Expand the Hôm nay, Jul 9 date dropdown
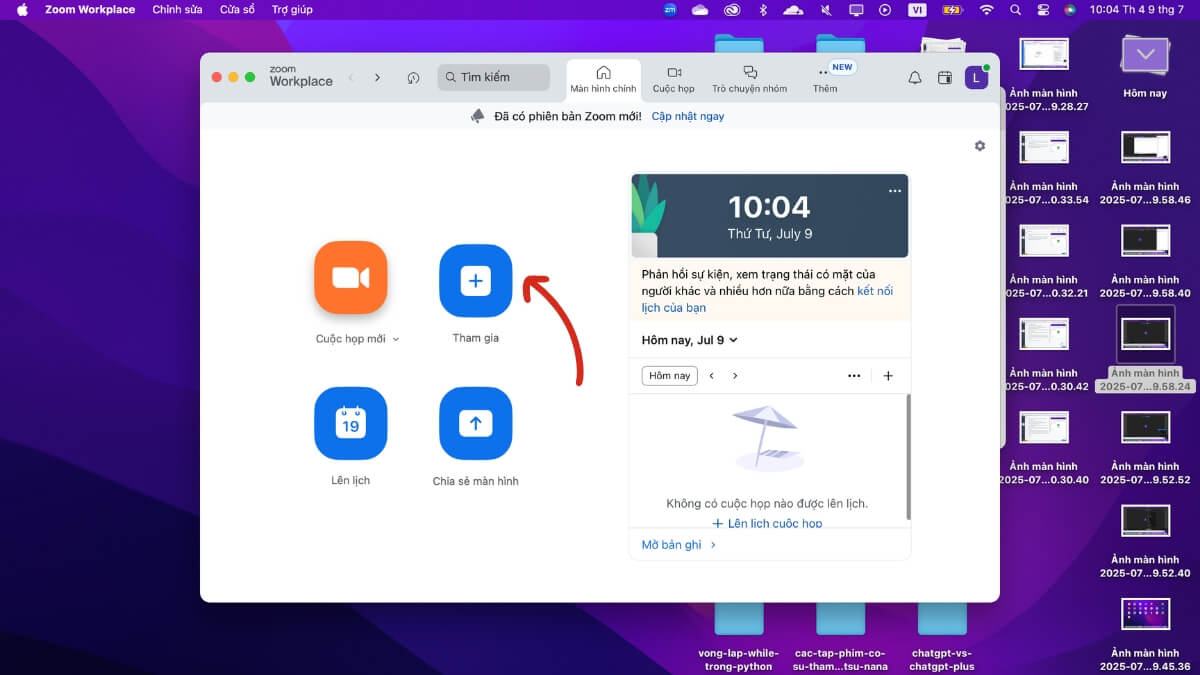 (733, 340)
